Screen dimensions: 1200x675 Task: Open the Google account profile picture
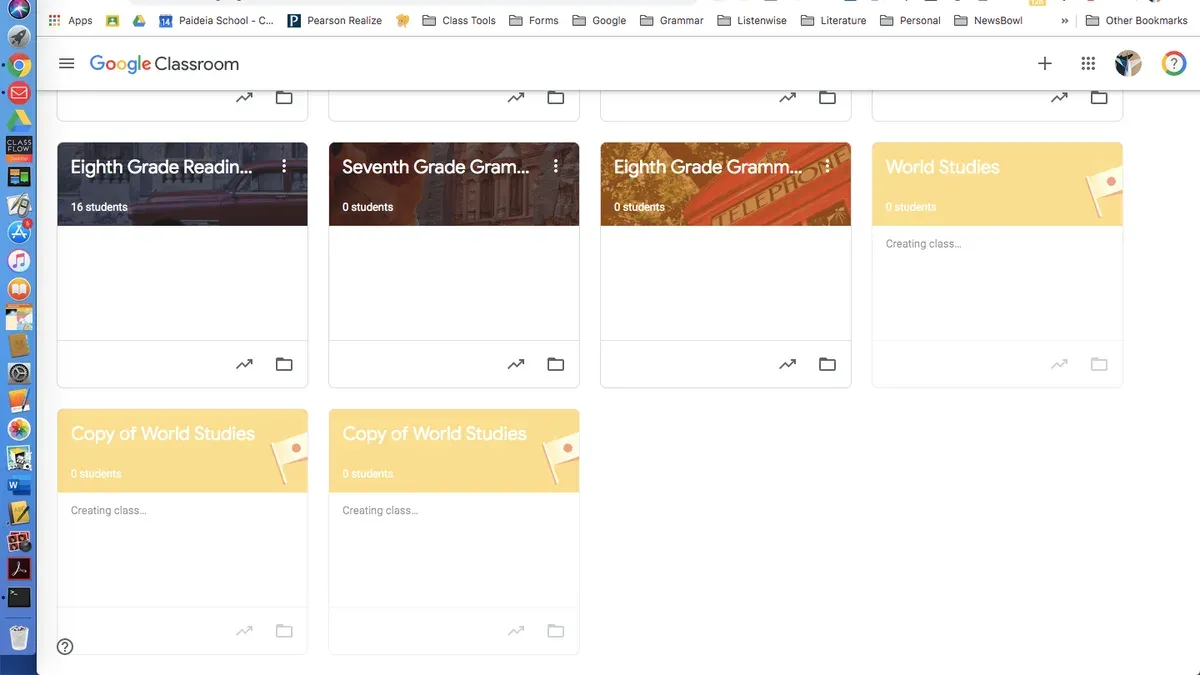click(x=1128, y=64)
